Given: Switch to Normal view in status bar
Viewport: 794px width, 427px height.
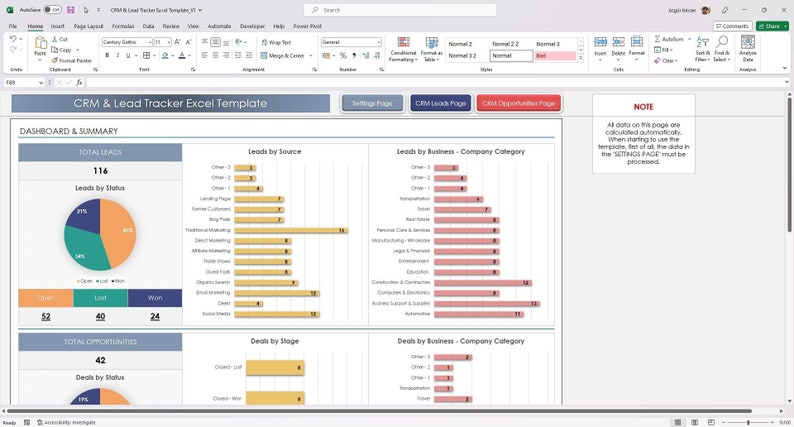Looking at the screenshot, I should 678,422.
